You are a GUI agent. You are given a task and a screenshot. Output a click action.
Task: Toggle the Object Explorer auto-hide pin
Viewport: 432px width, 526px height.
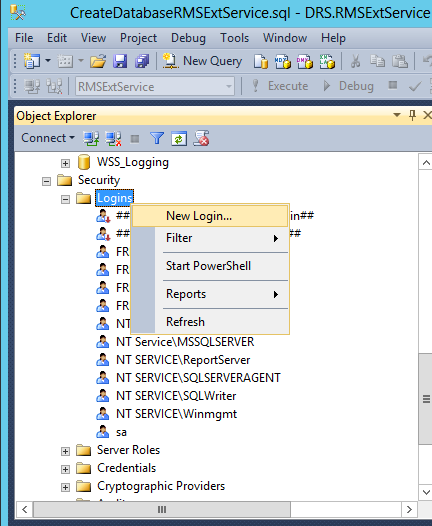pos(413,115)
